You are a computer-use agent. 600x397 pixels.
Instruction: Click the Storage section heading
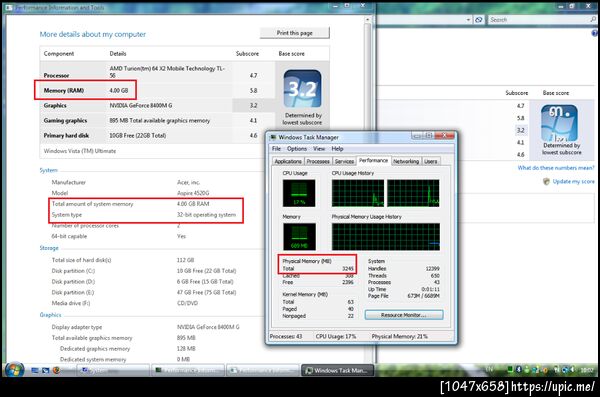(x=49, y=248)
